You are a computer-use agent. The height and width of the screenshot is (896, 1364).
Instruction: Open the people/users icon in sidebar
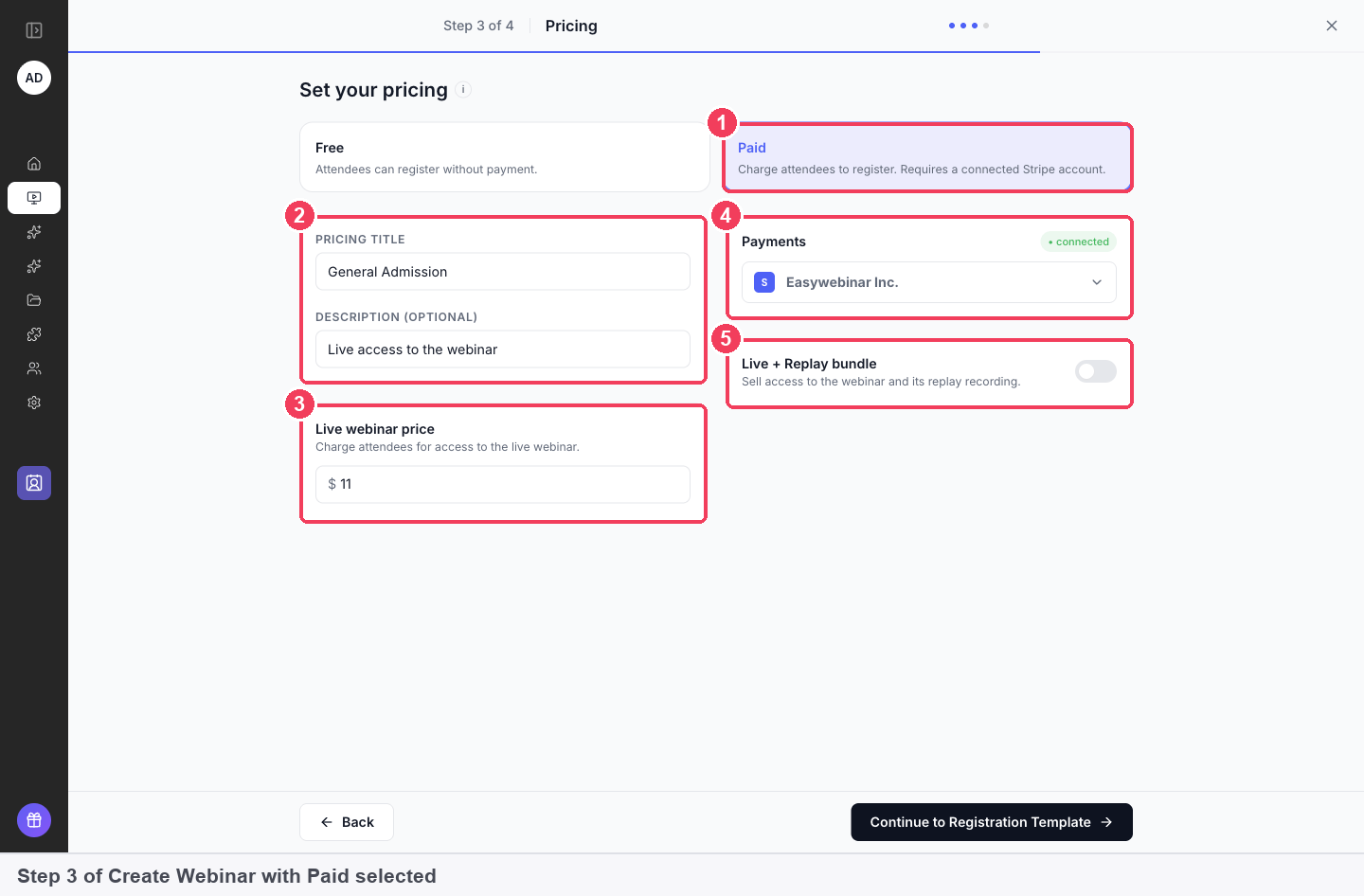tap(34, 368)
